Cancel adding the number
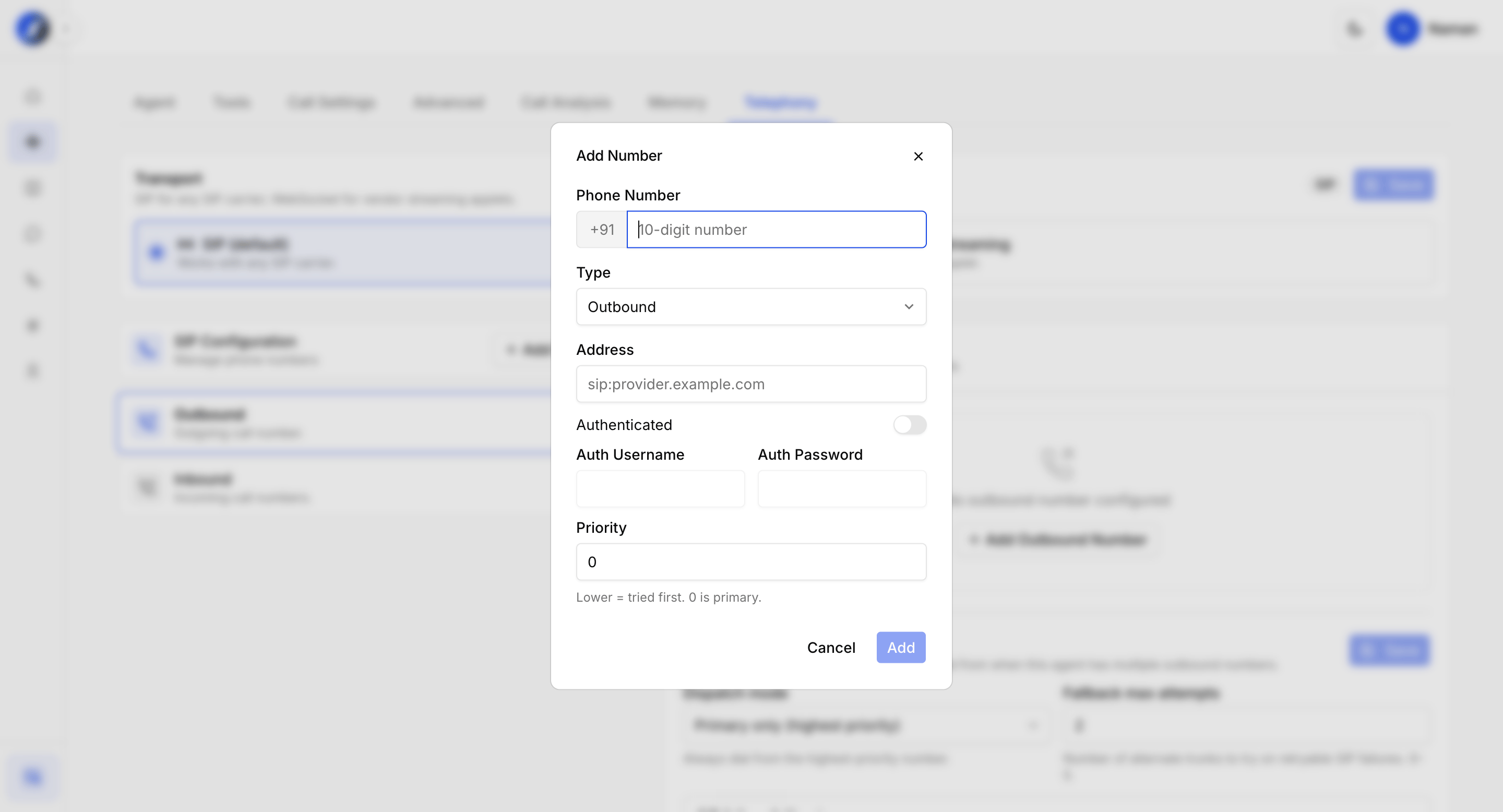This screenshot has height=812, width=1503. click(x=831, y=648)
